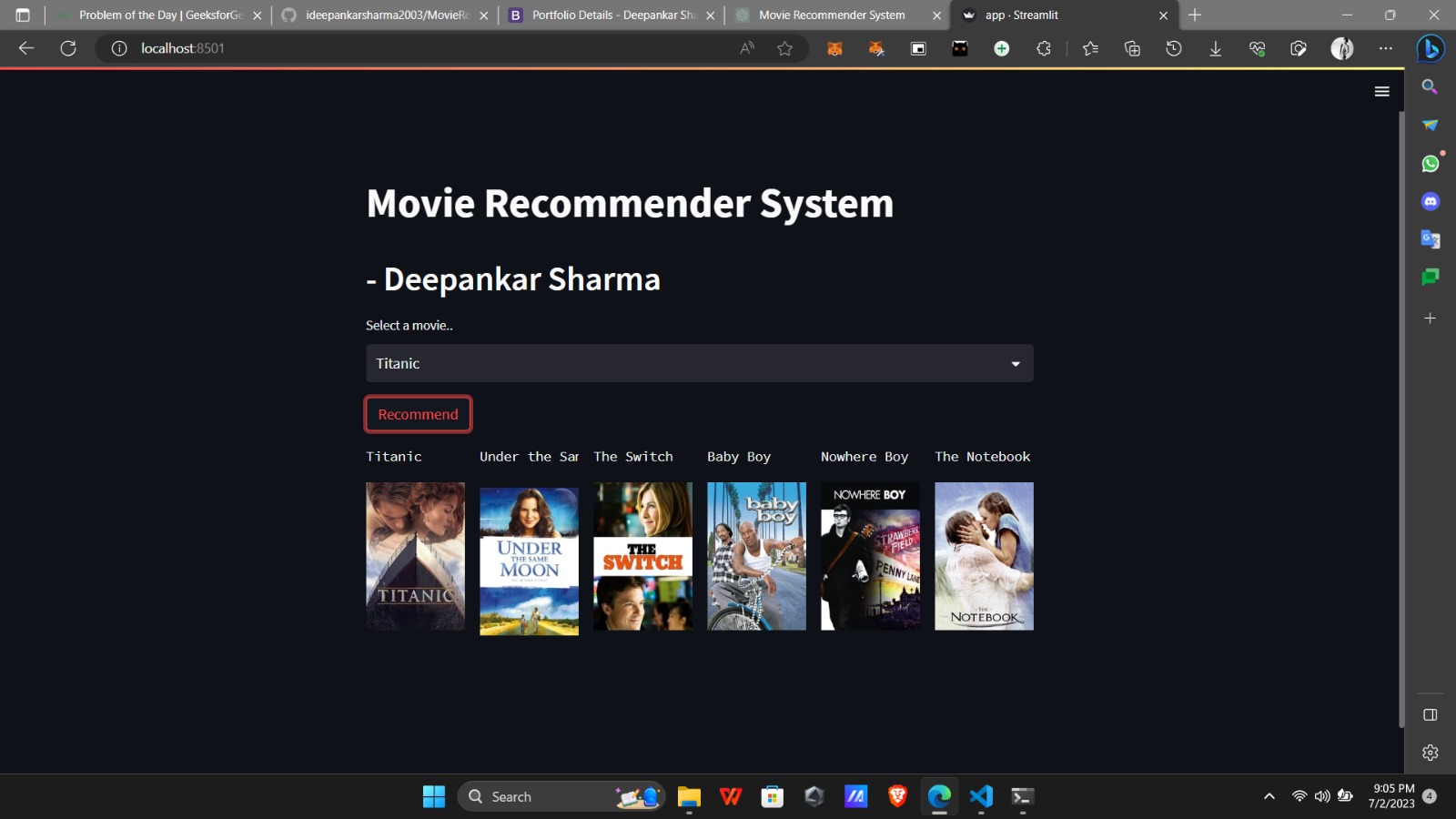This screenshot has height=819, width=1456.
Task: Click the Nowhere Boy poster
Action: (x=870, y=556)
